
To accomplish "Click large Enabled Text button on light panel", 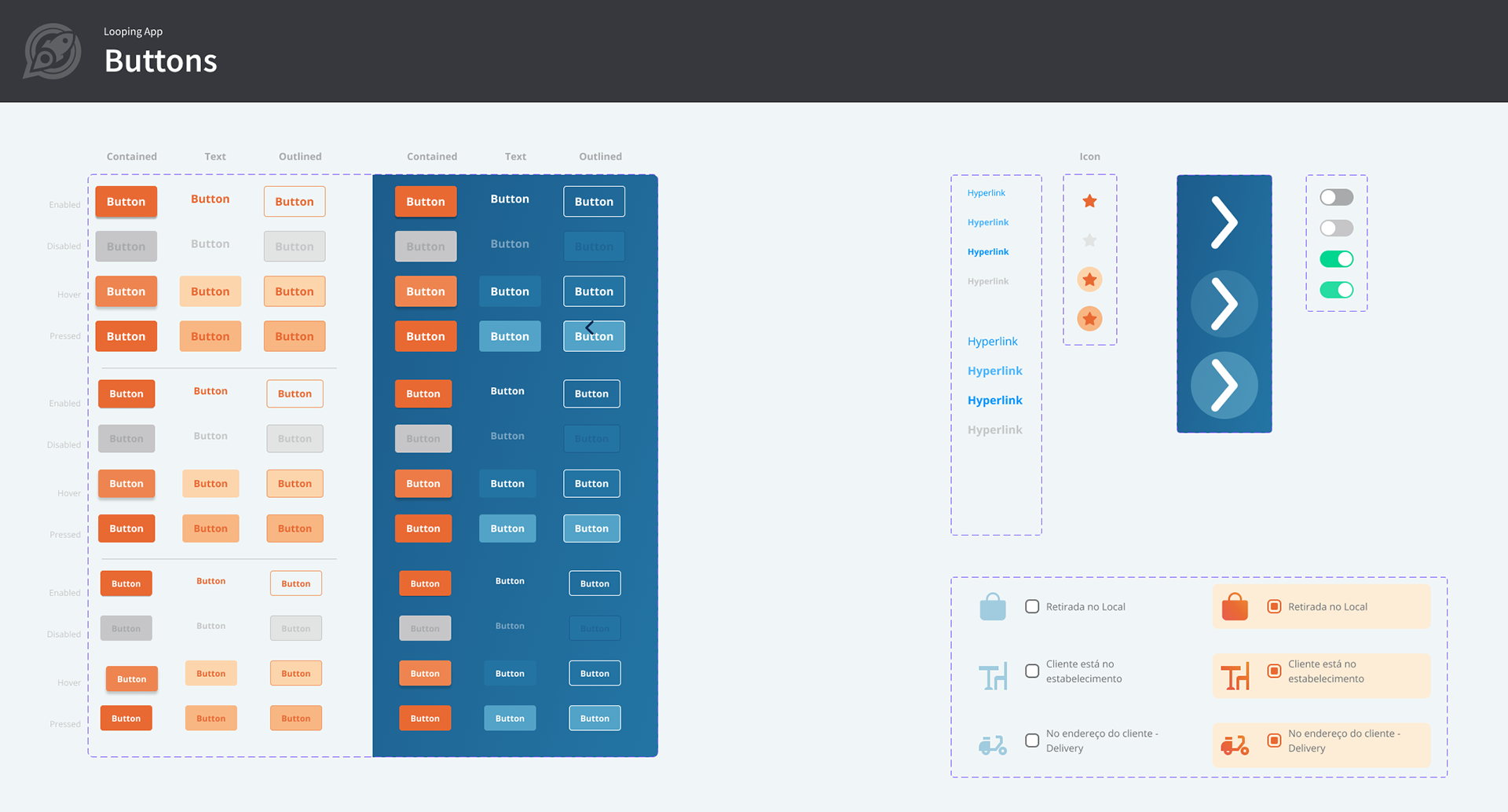I will [210, 199].
